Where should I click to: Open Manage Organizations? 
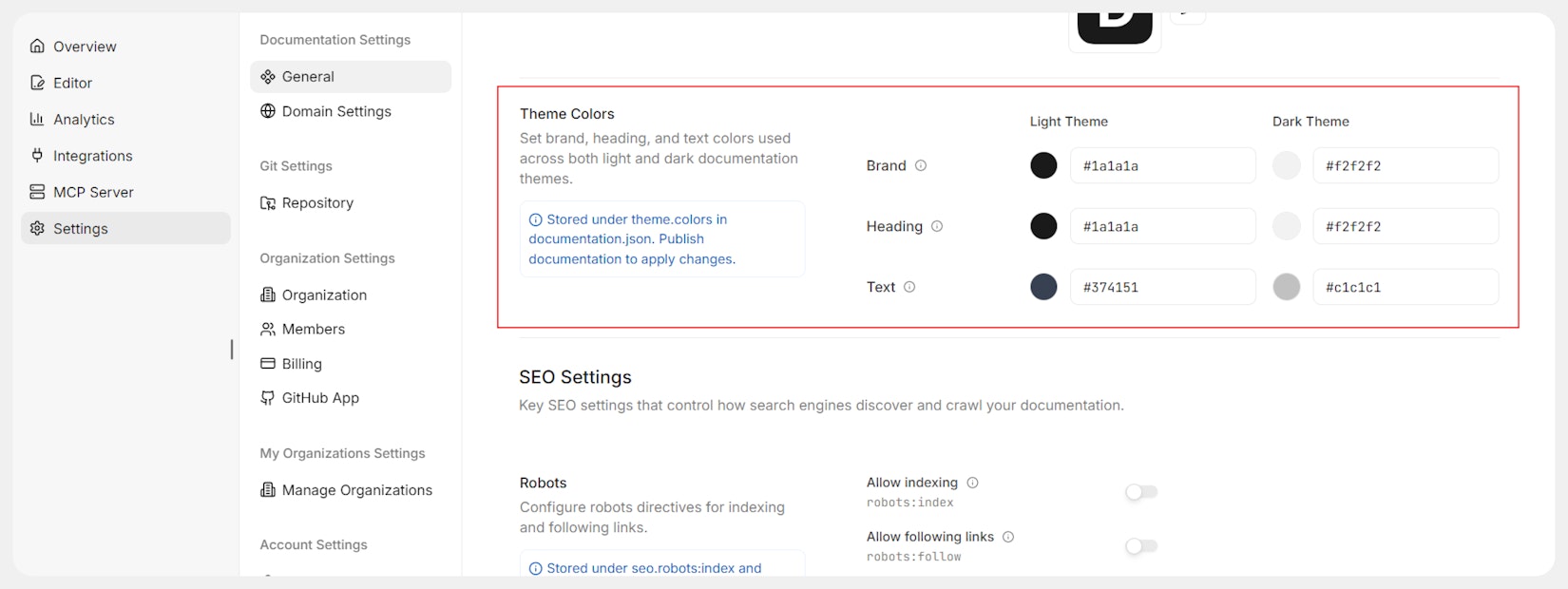point(356,490)
